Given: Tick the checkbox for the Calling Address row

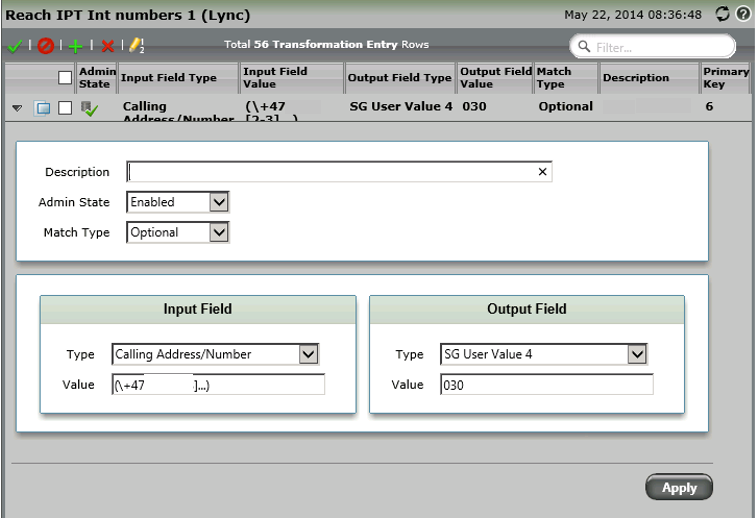Looking at the screenshot, I should tap(65, 108).
